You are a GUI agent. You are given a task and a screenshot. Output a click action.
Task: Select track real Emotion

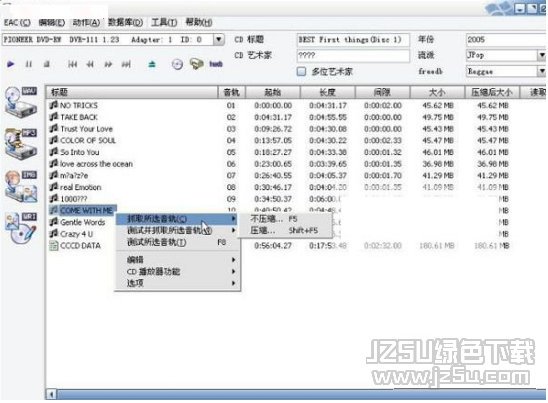point(81,187)
